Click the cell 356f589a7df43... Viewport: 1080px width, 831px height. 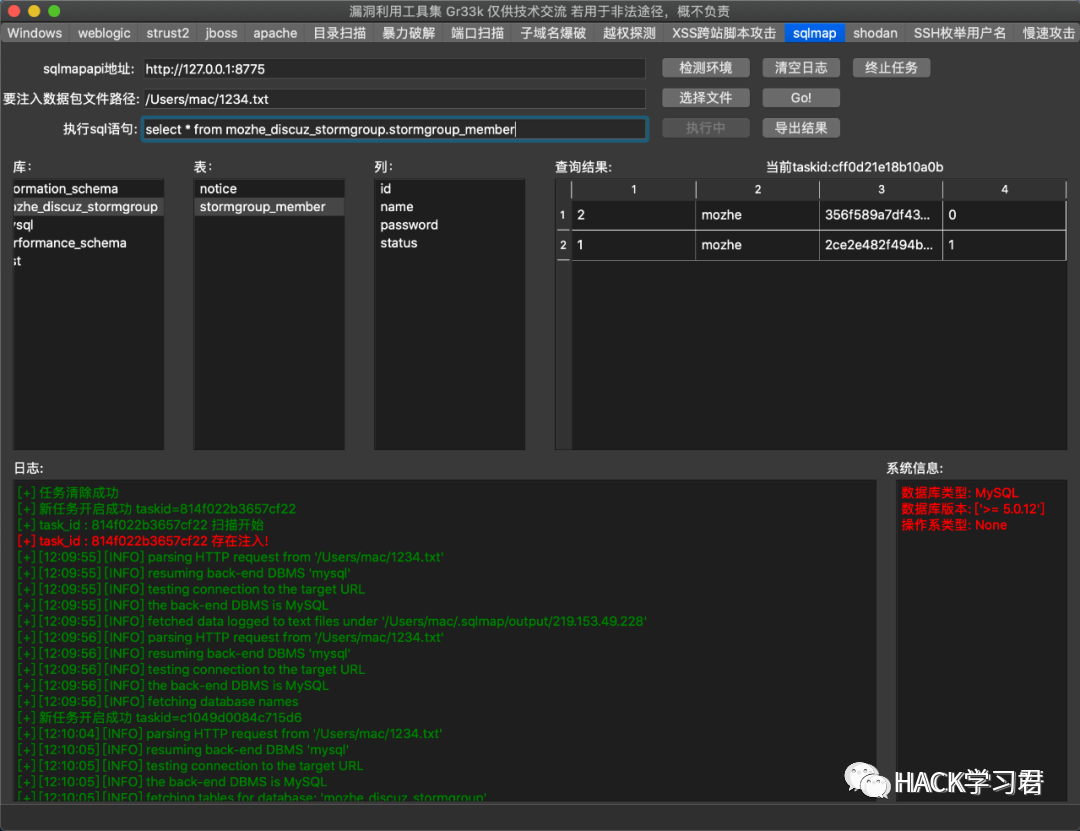coord(881,215)
